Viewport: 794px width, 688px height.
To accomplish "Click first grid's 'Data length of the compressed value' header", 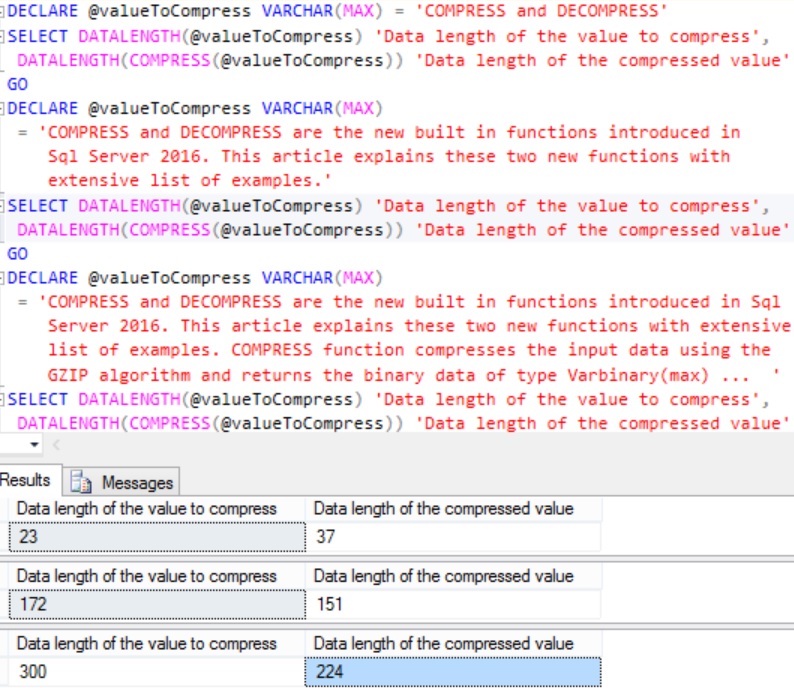I will (x=453, y=509).
